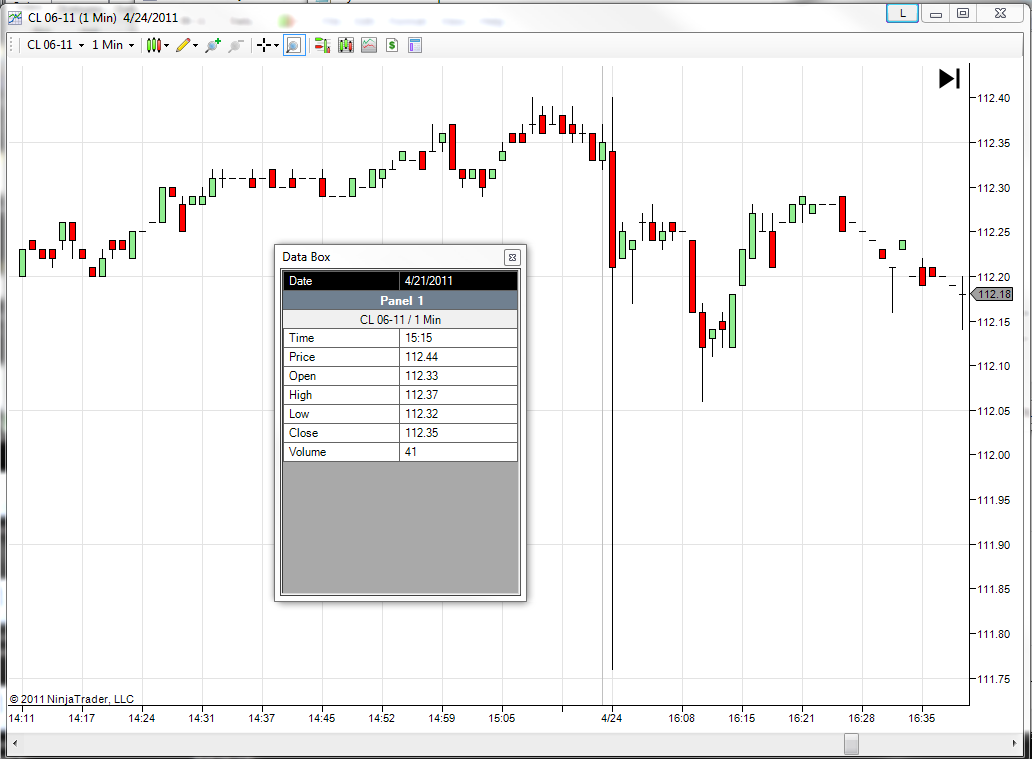1032x759 pixels.
Task: Expand the chart style dropdown arrow
Action: click(x=167, y=45)
